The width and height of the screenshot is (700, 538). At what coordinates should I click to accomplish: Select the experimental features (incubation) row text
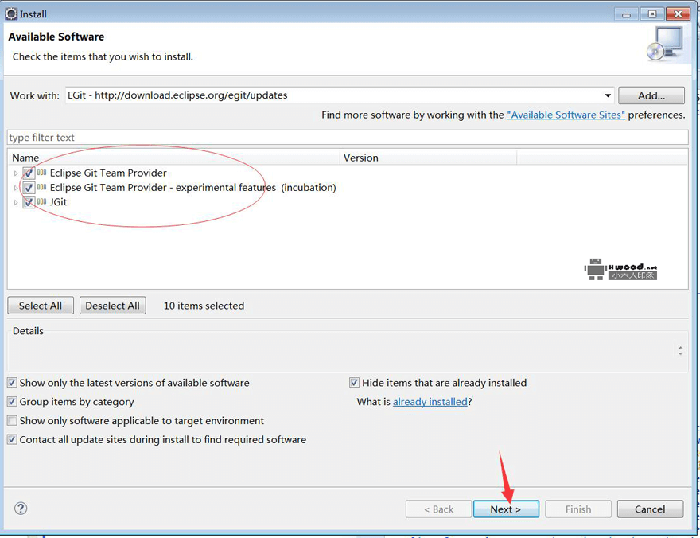pos(193,187)
